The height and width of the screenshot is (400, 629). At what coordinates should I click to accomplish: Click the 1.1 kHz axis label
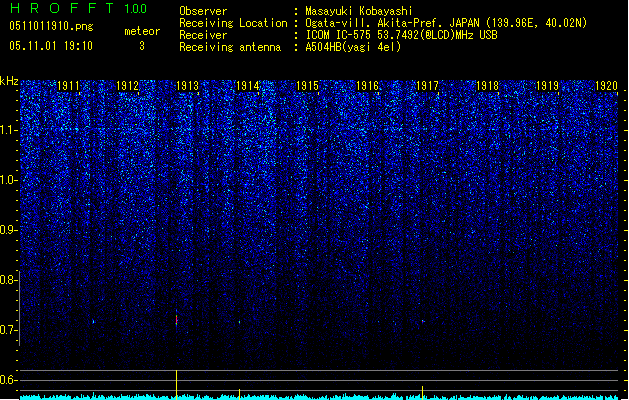click(8, 130)
